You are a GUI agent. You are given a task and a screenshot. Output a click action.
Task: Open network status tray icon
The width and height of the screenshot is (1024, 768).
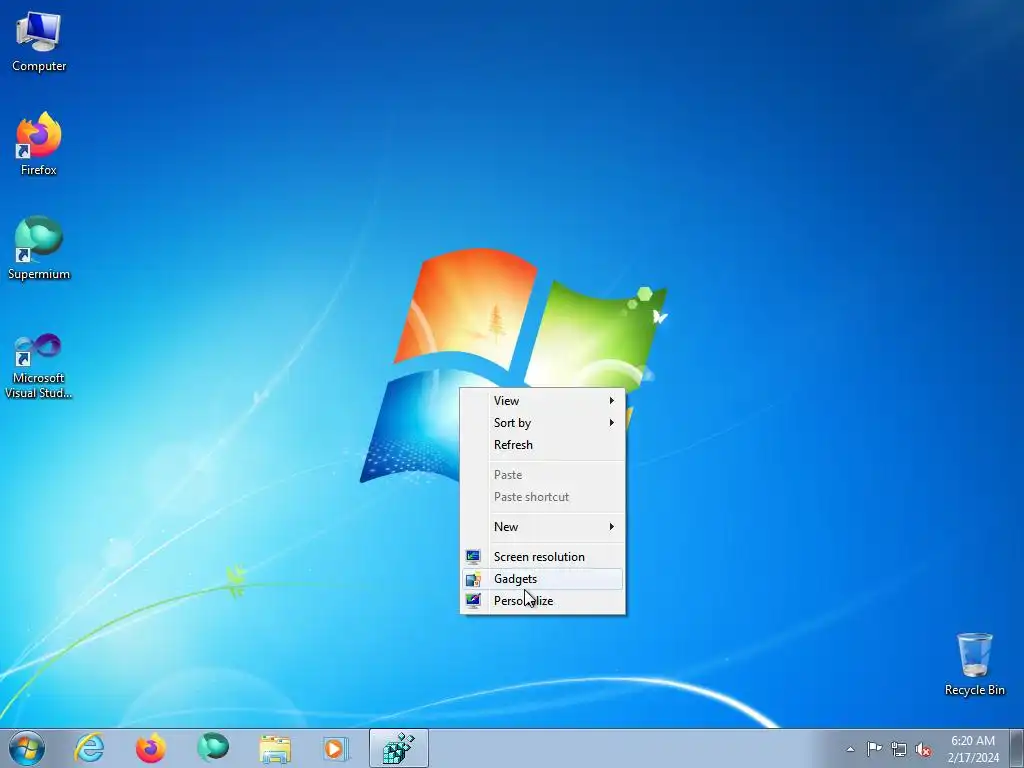[899, 749]
